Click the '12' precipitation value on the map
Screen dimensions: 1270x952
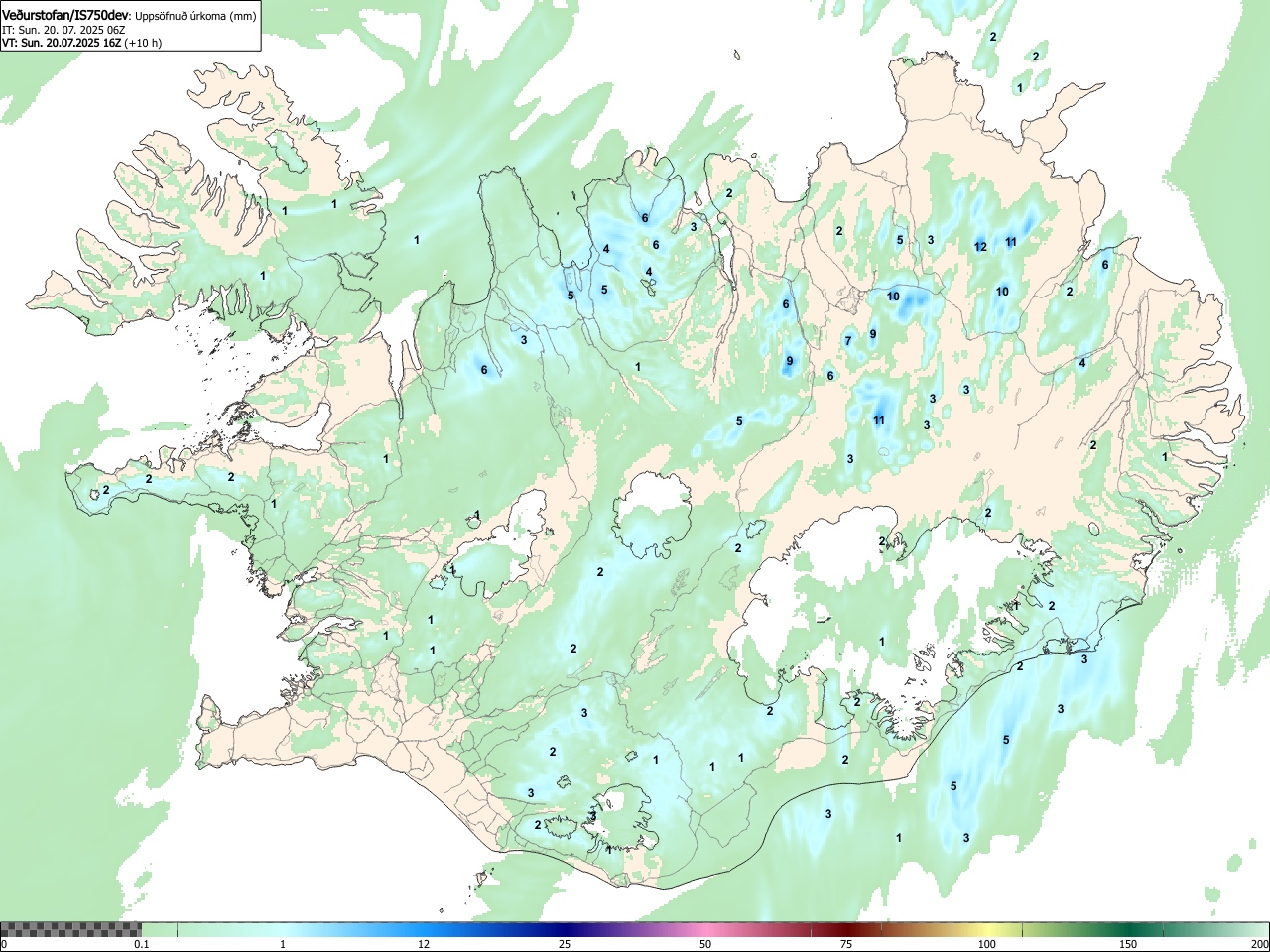[980, 247]
